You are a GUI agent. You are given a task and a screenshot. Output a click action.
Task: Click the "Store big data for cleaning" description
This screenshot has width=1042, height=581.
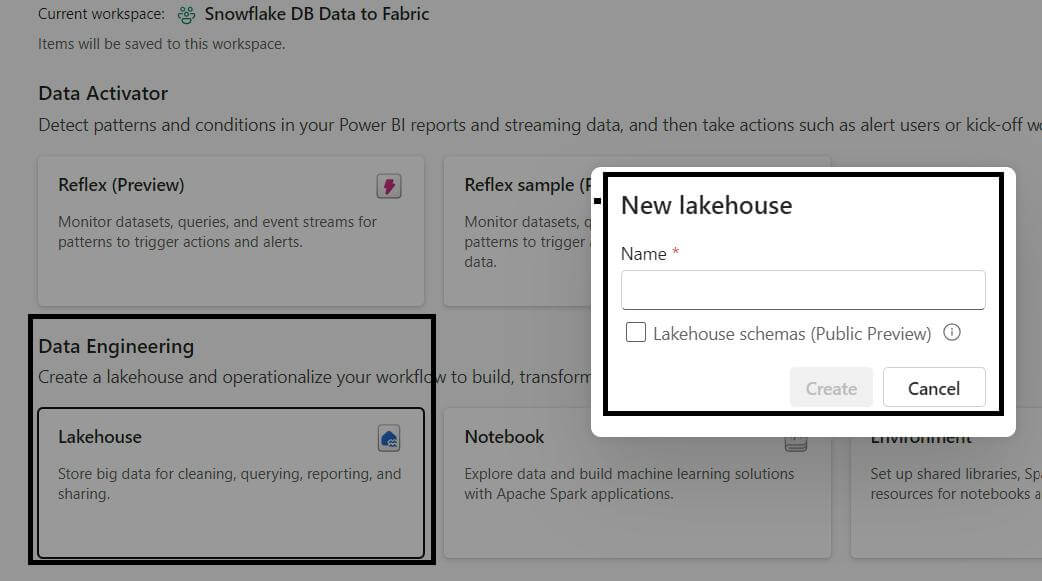coord(229,484)
